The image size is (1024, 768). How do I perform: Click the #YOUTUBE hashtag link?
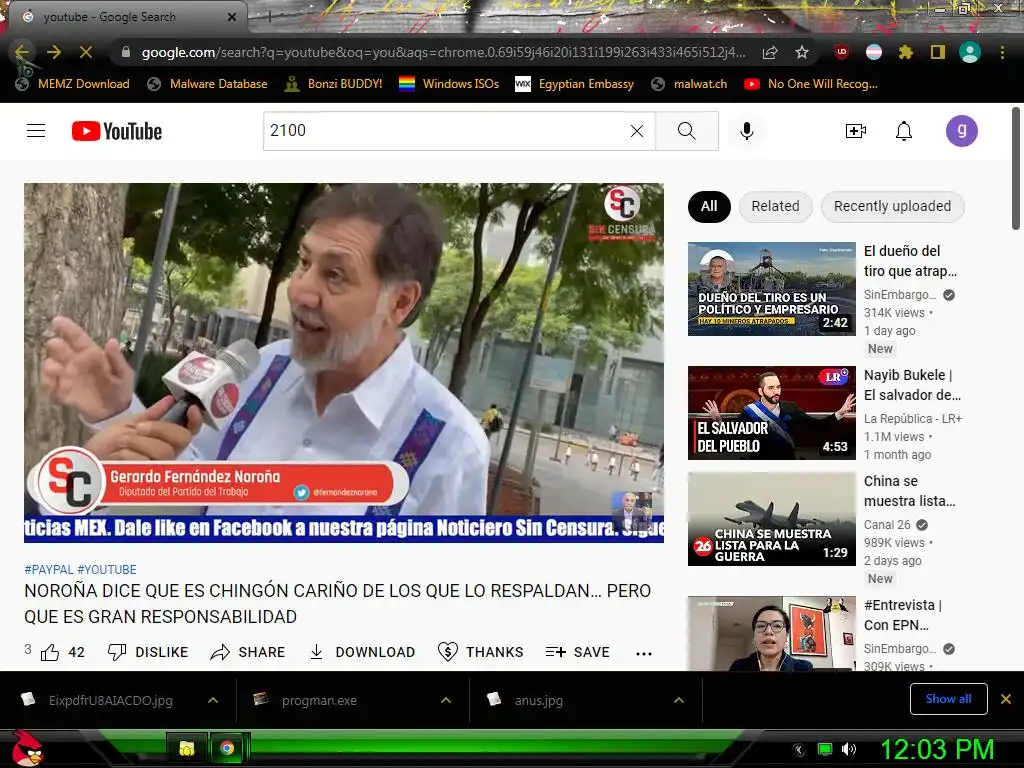point(107,569)
